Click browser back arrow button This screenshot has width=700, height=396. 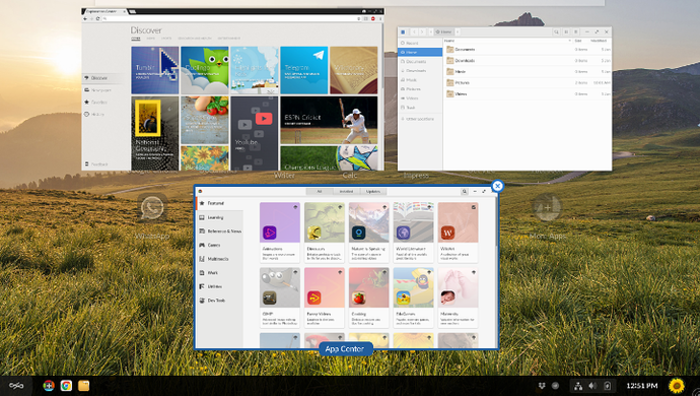86,19
